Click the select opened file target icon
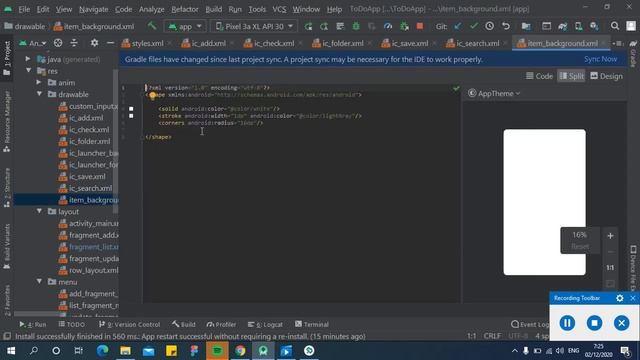 coord(58,43)
